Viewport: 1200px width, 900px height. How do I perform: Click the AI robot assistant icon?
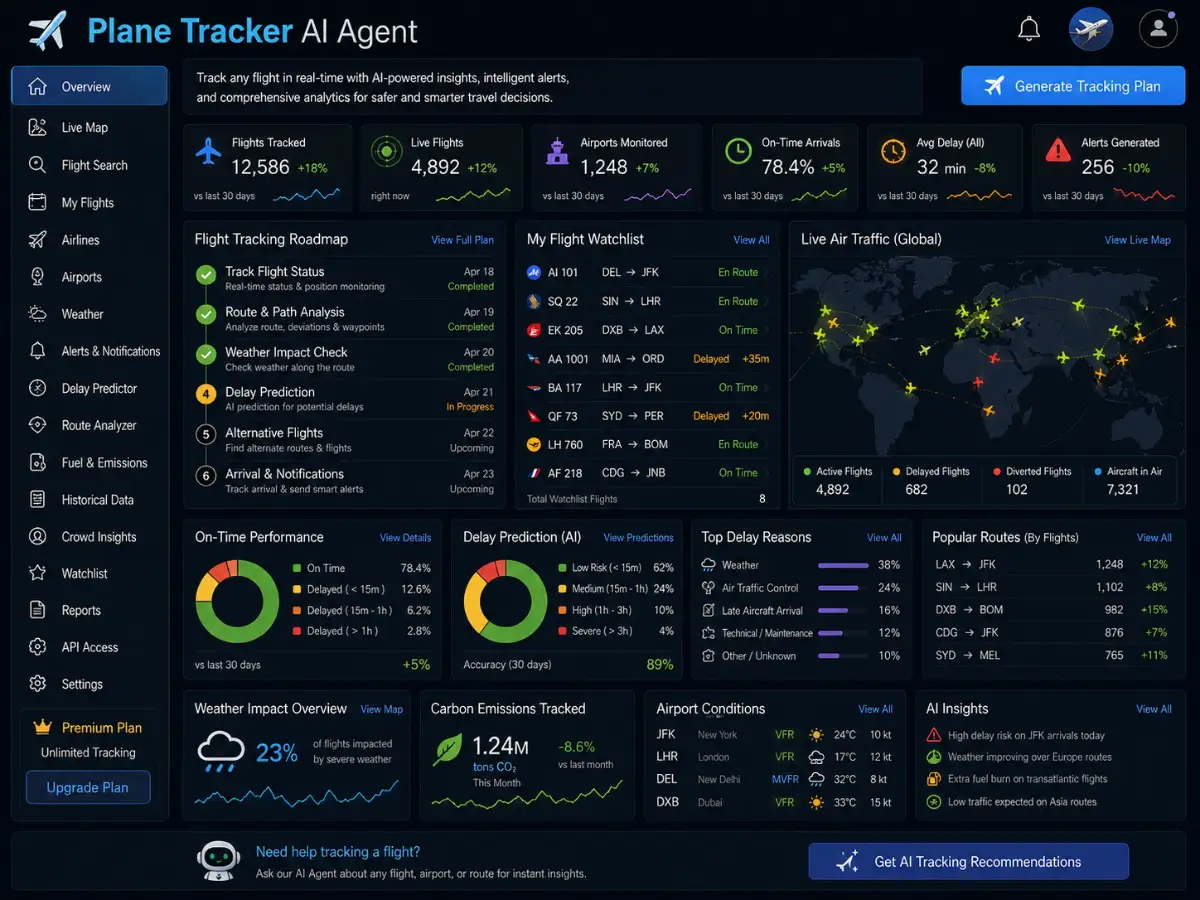click(217, 860)
